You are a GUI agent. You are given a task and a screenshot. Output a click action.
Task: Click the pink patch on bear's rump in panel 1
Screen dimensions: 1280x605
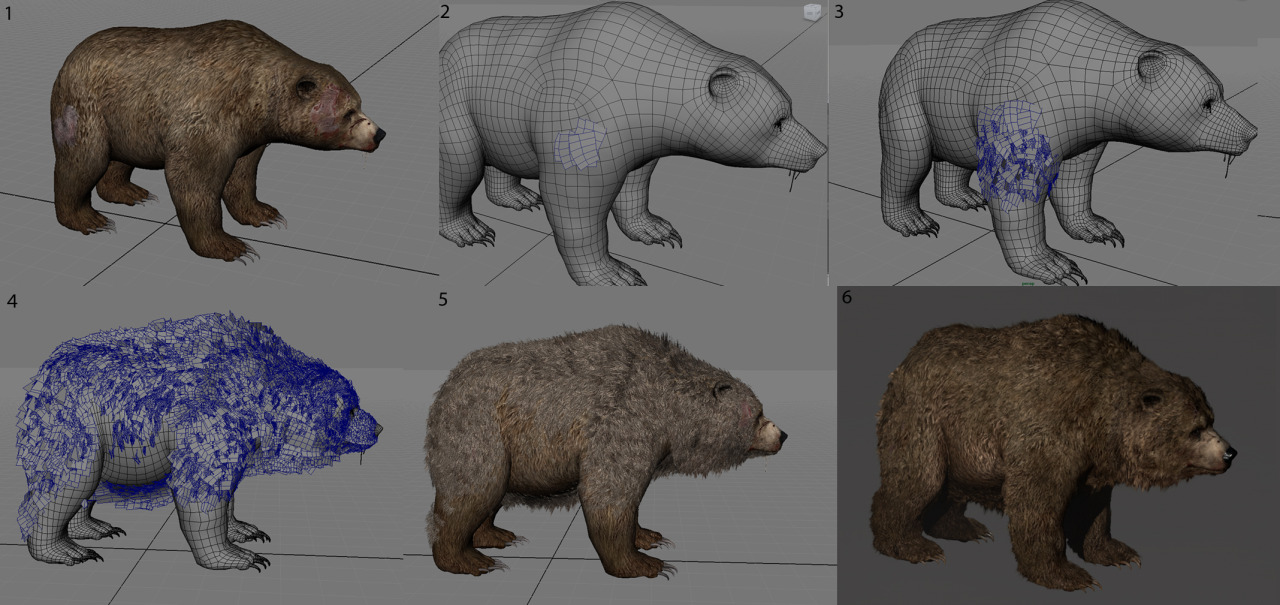click(68, 122)
